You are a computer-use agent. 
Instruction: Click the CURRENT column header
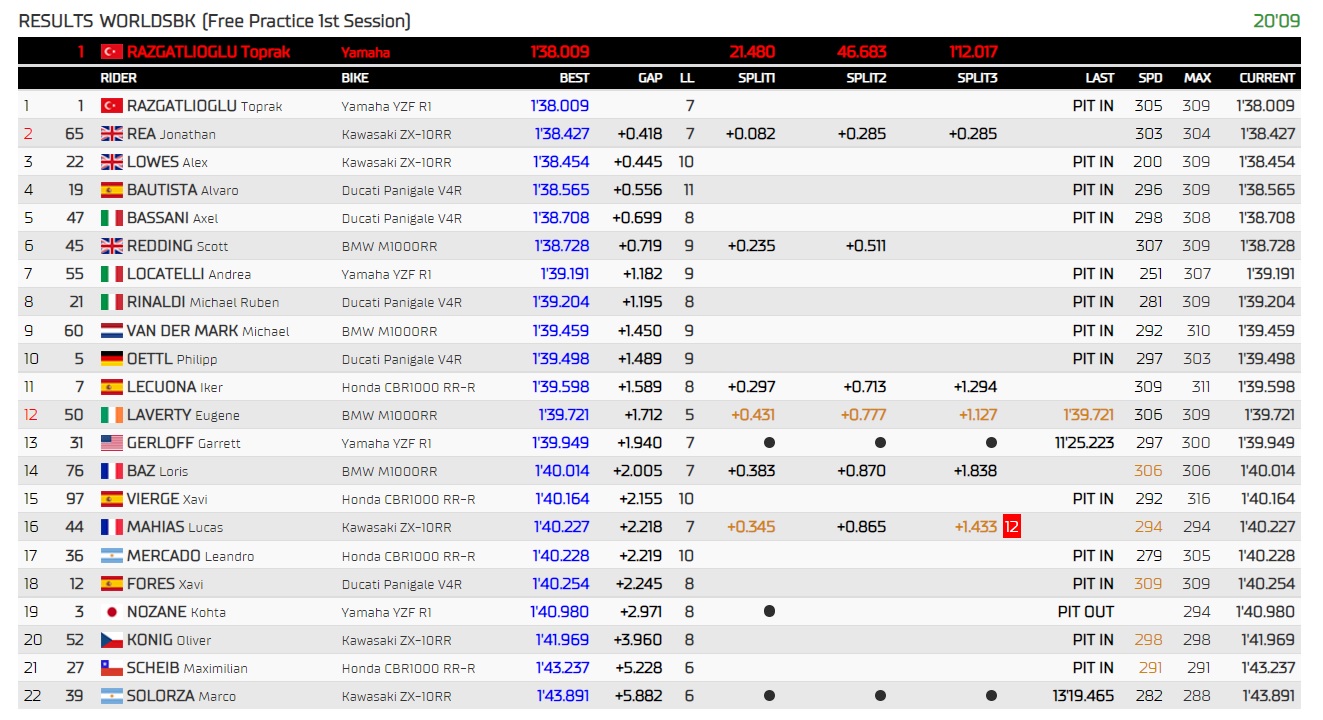1267,78
